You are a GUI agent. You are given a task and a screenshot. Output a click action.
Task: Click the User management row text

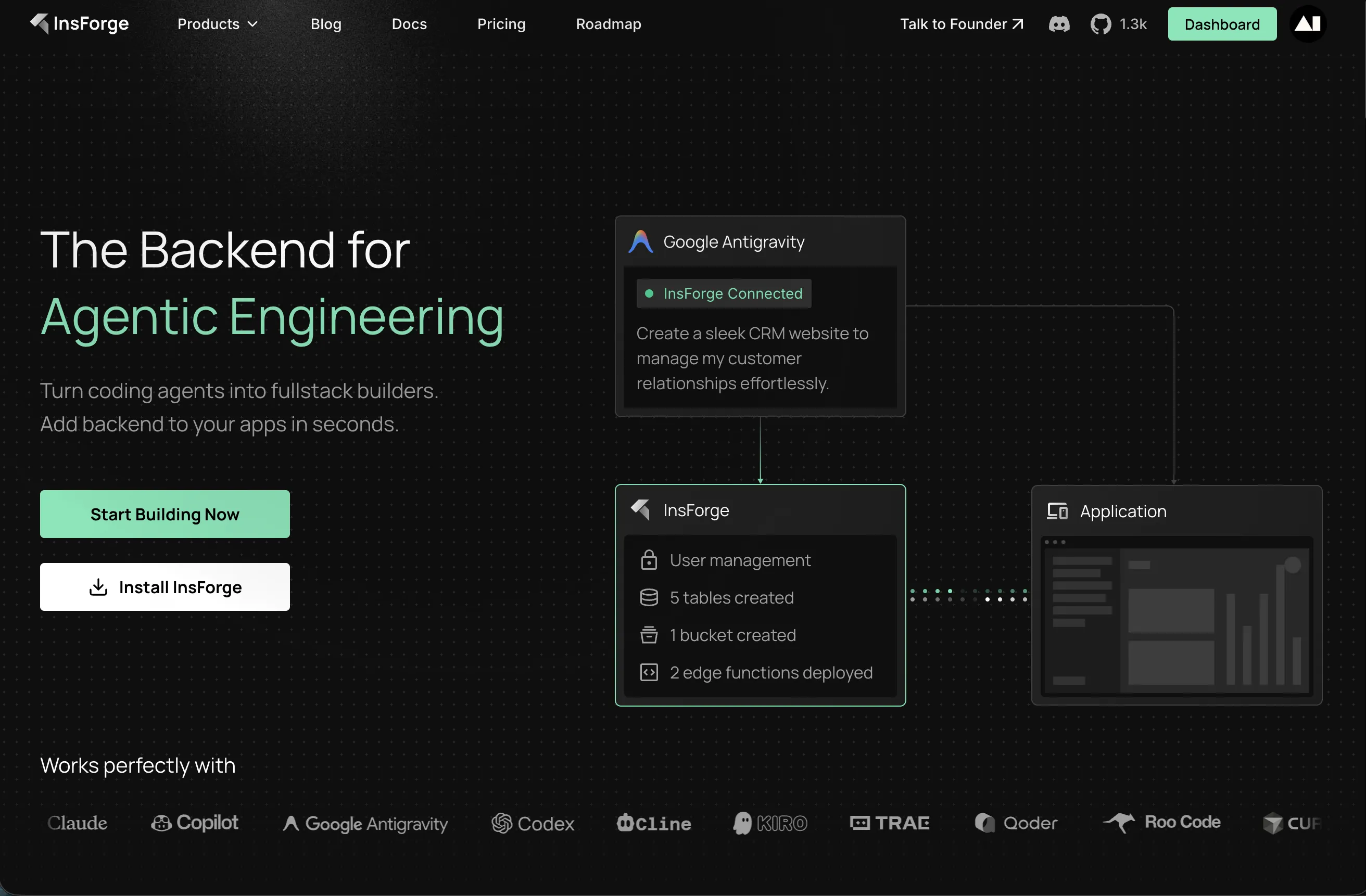pyautogui.click(x=740, y=560)
